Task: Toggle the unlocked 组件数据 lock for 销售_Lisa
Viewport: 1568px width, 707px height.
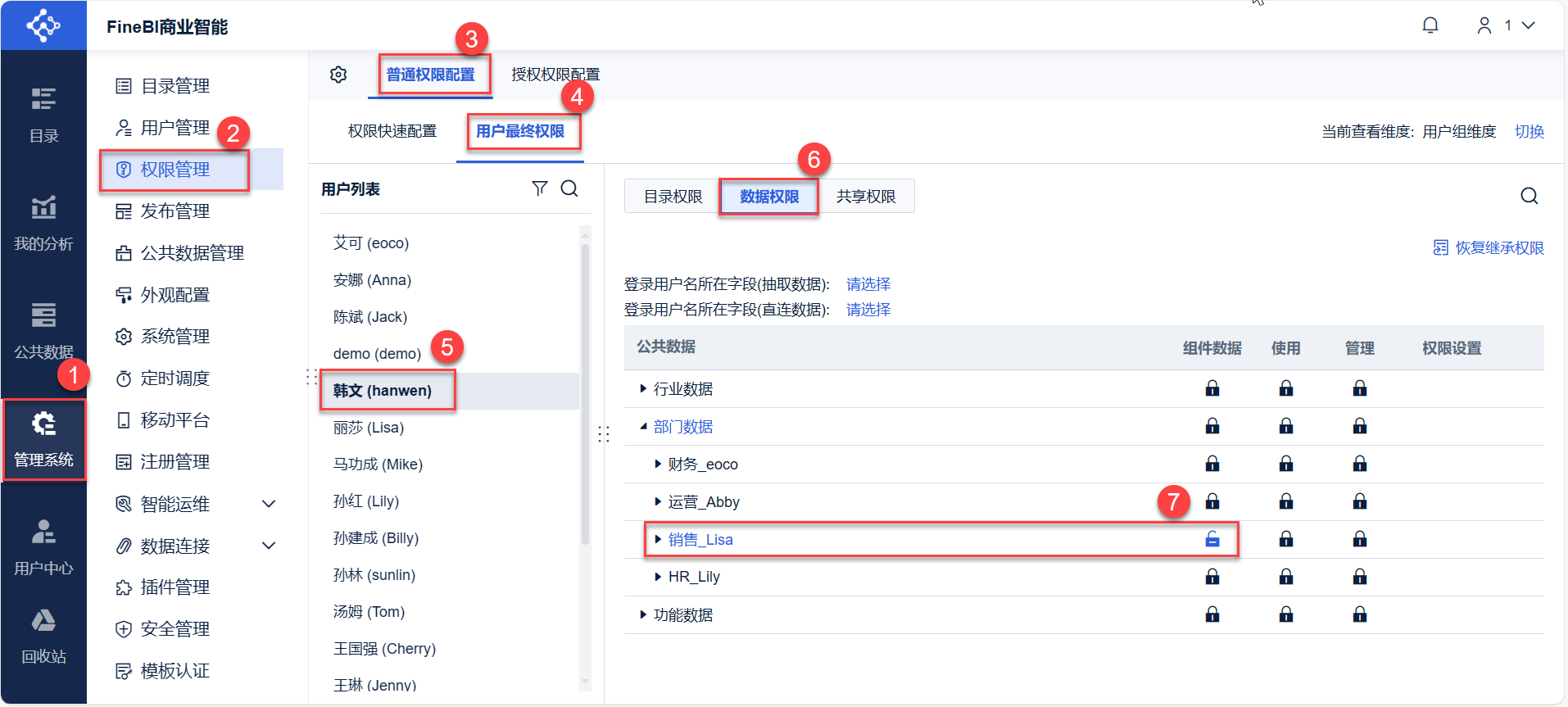Action: tap(1212, 539)
